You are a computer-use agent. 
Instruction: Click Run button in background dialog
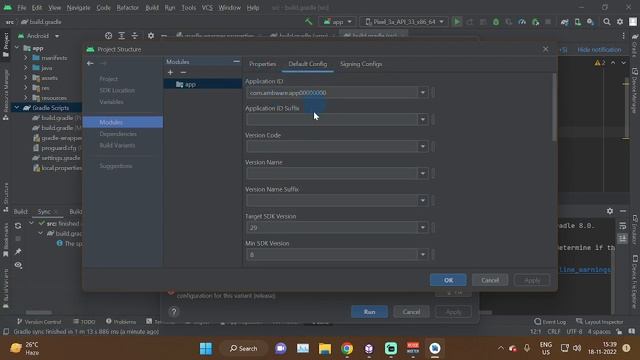pyautogui.click(x=369, y=312)
